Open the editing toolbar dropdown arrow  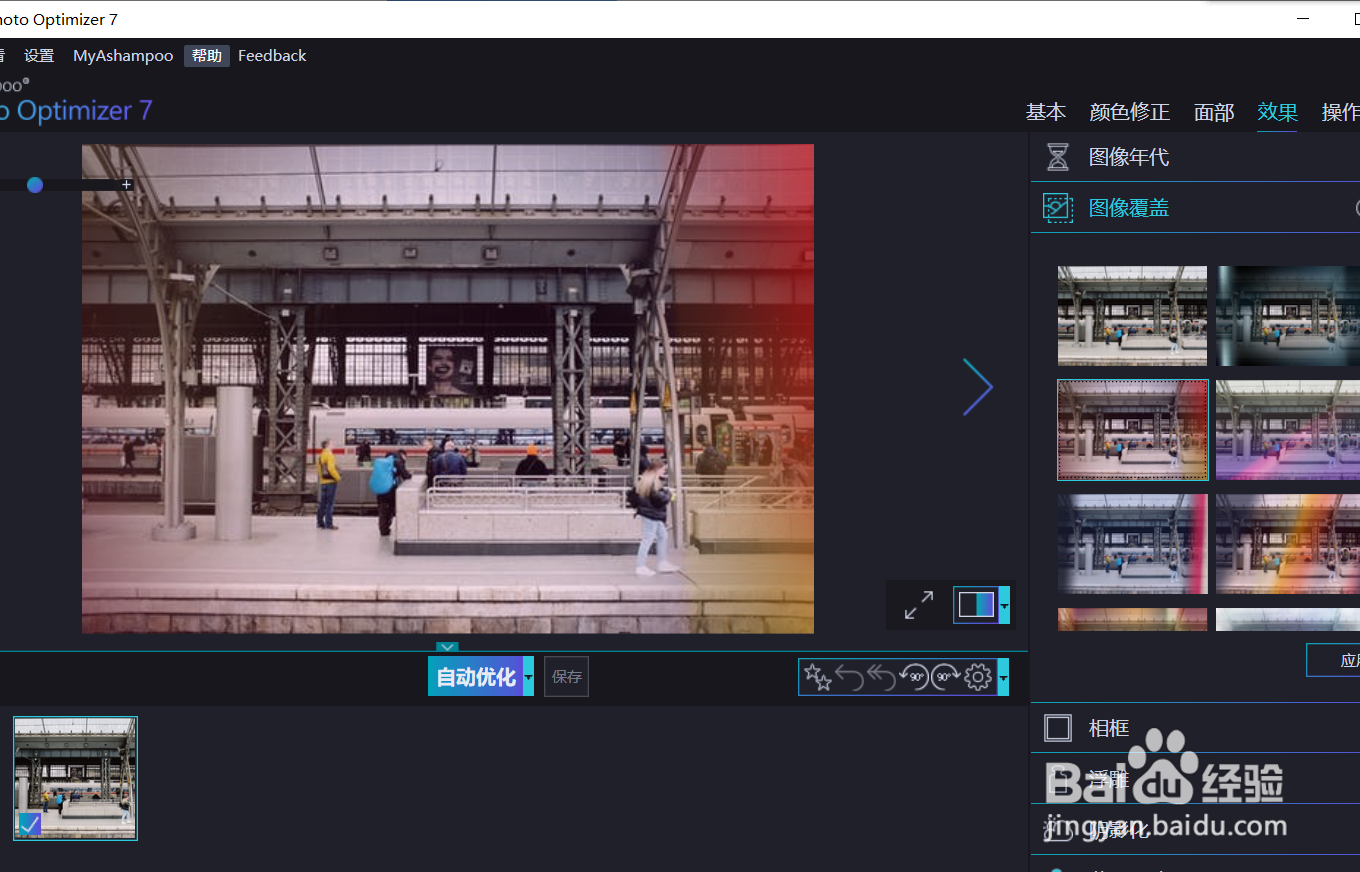[1003, 677]
